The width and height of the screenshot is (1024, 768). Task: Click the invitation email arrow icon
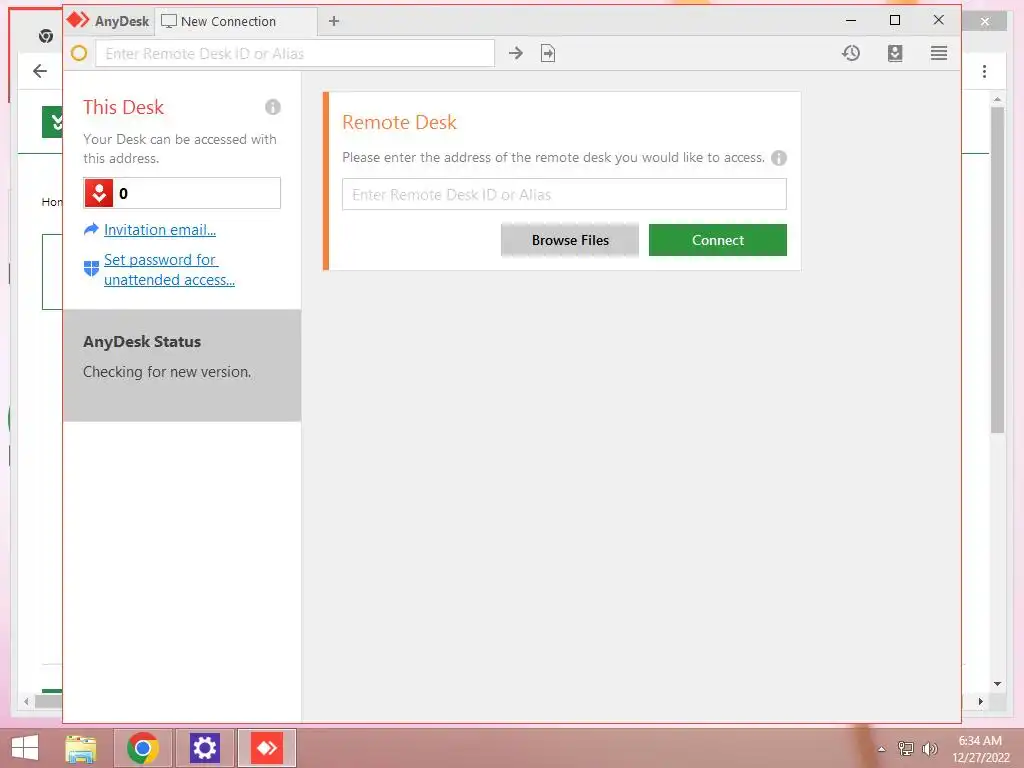[x=91, y=229]
